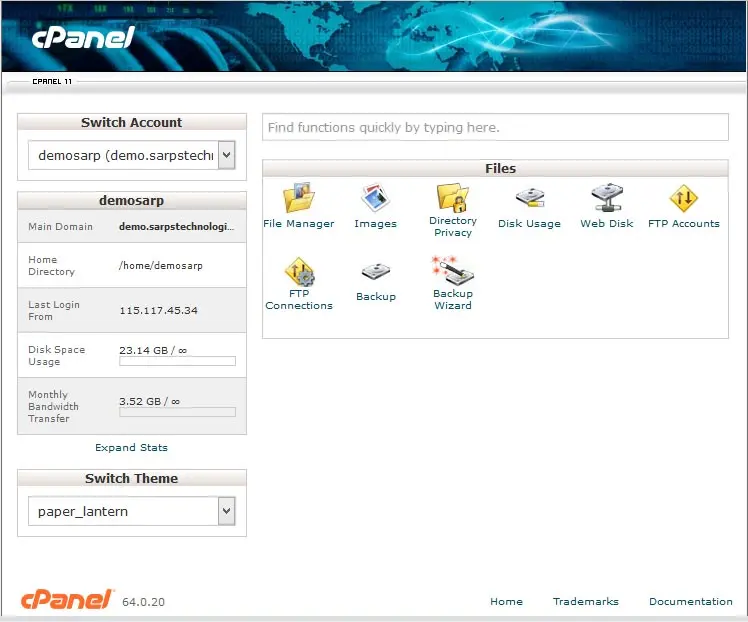Open the FTP Connections icon
748x622 pixels.
click(299, 270)
